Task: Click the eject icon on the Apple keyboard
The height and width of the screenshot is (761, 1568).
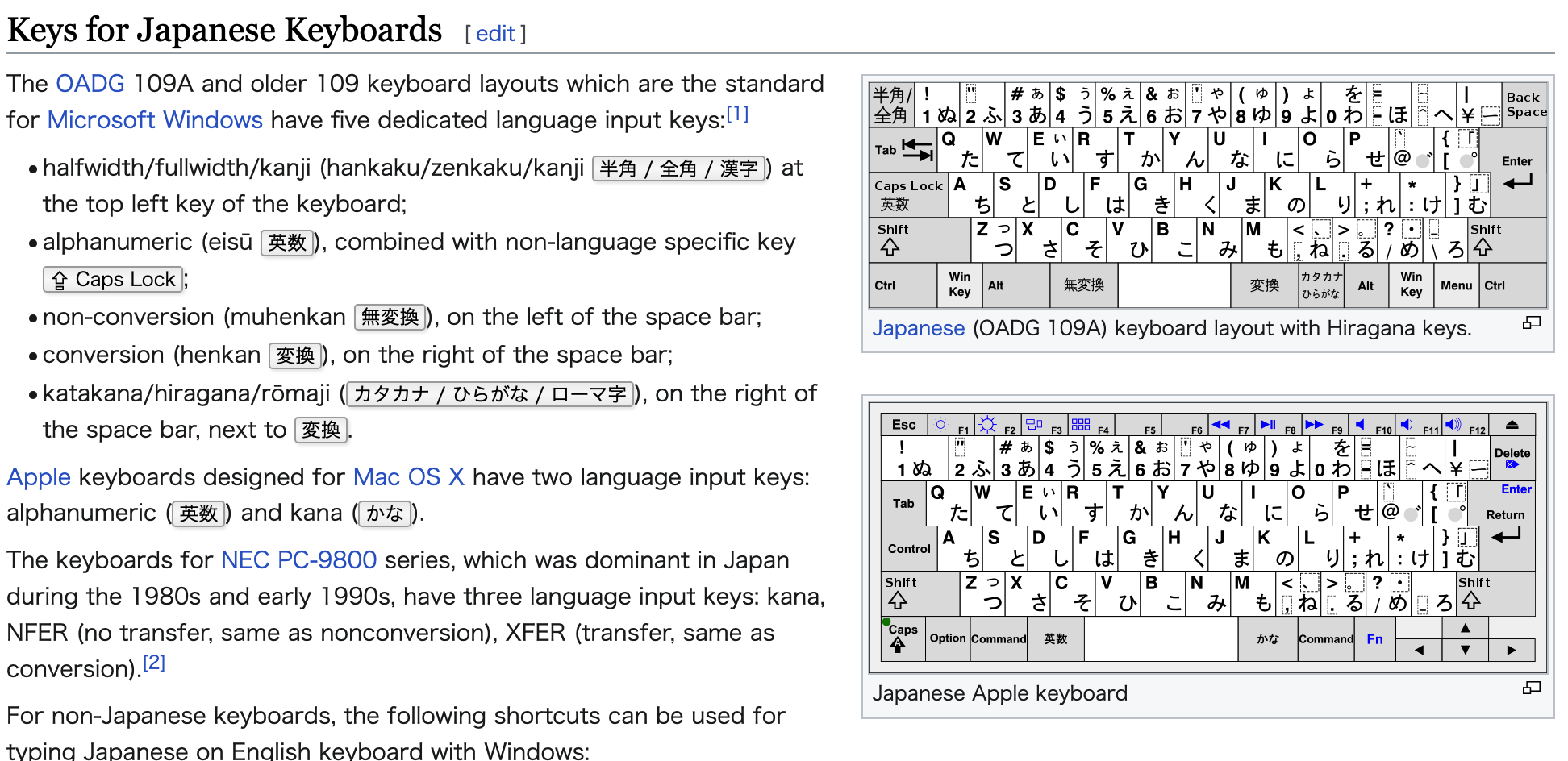Action: tap(1512, 423)
